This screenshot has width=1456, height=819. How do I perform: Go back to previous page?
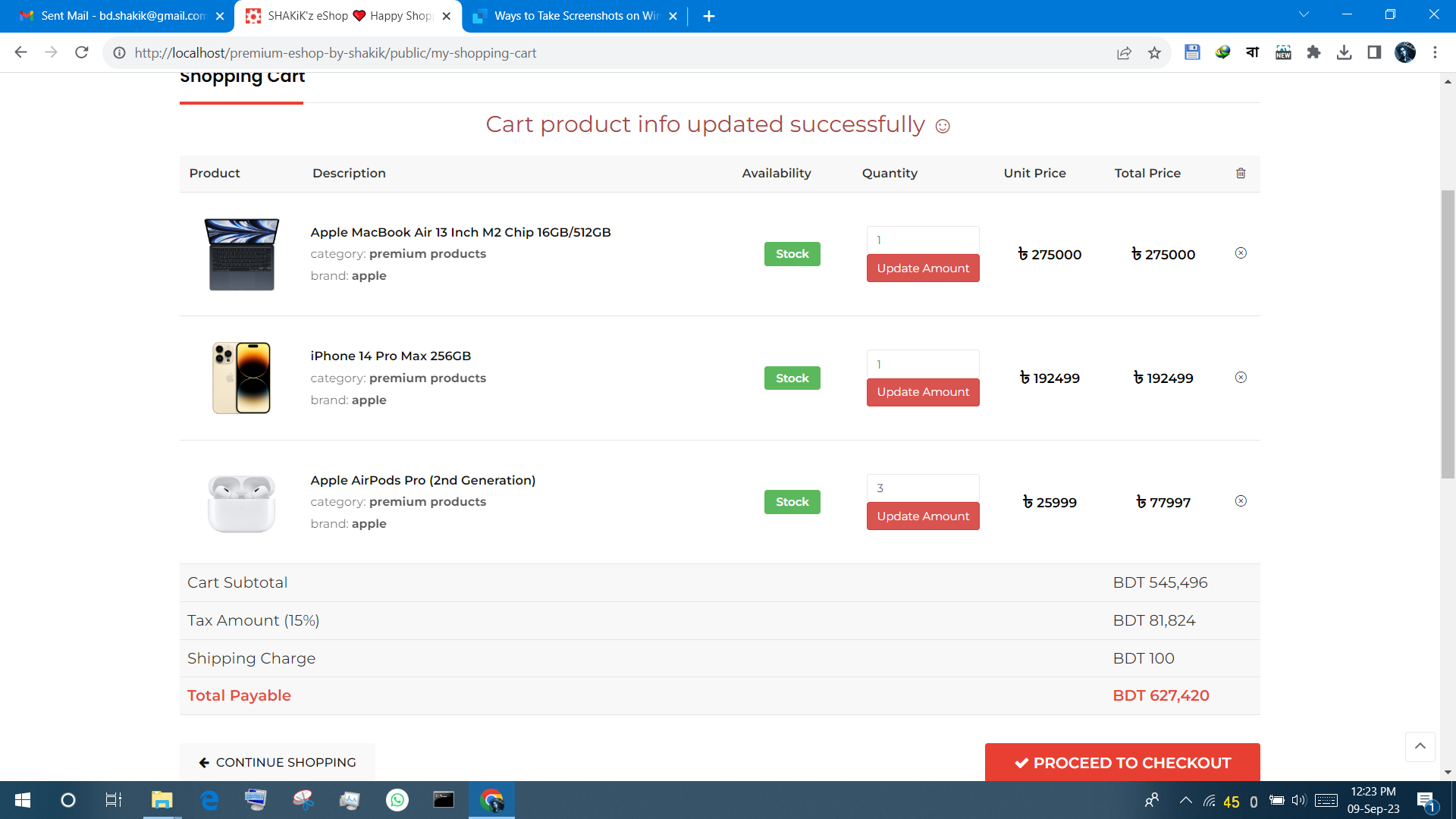(x=21, y=52)
